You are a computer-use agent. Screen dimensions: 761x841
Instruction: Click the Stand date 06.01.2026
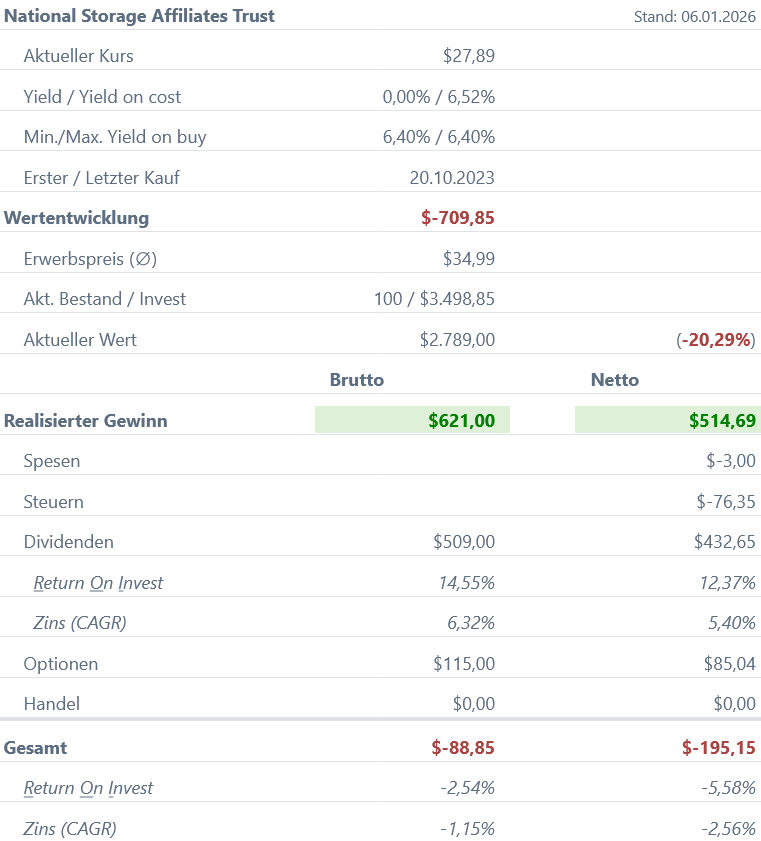coord(694,17)
